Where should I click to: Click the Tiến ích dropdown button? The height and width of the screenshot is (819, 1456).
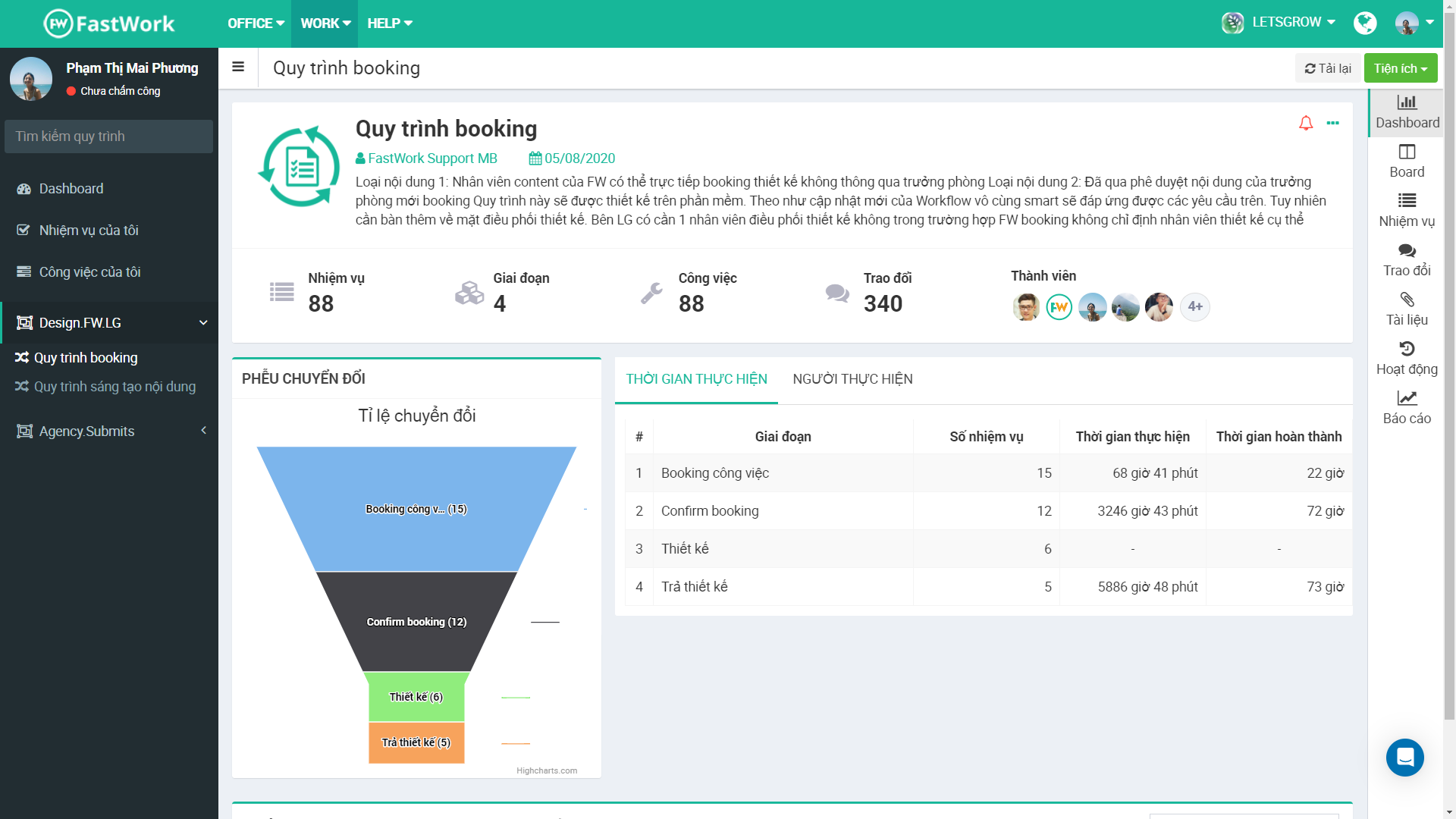coord(1400,68)
